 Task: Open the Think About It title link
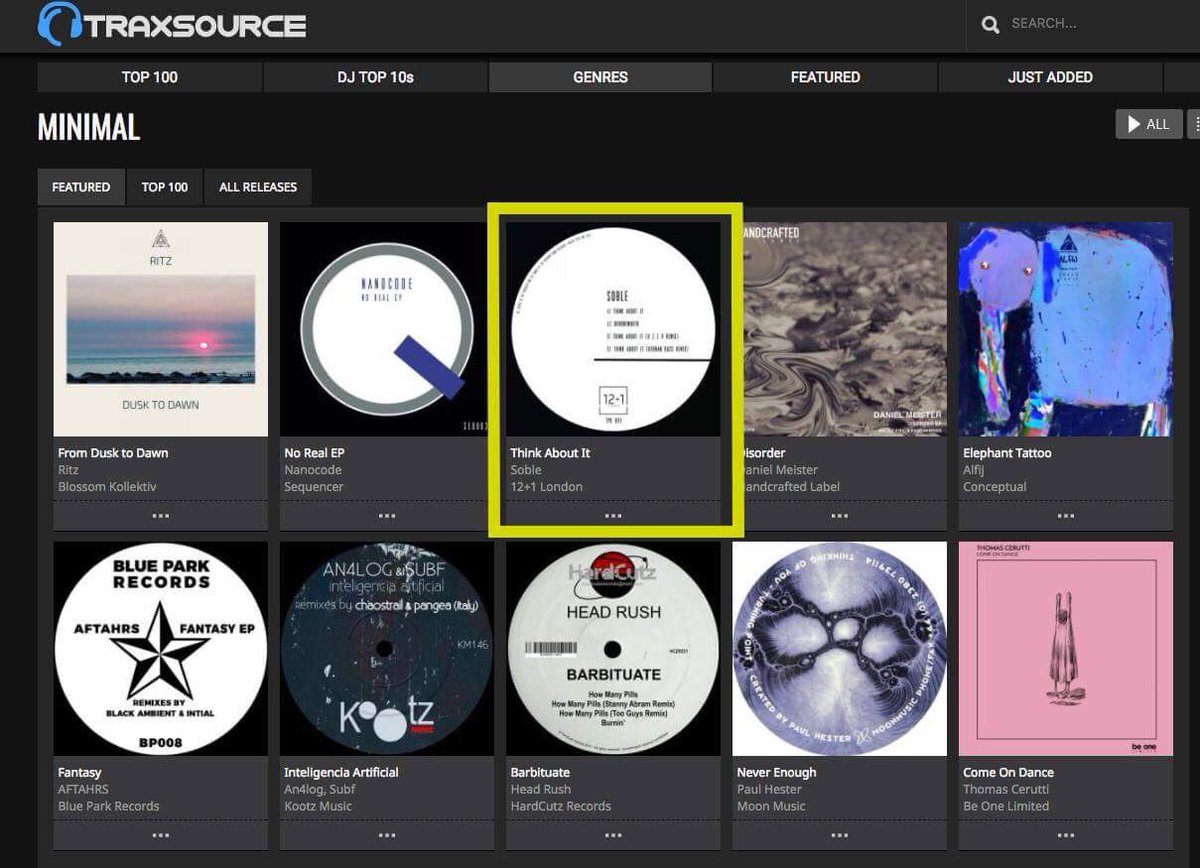550,453
